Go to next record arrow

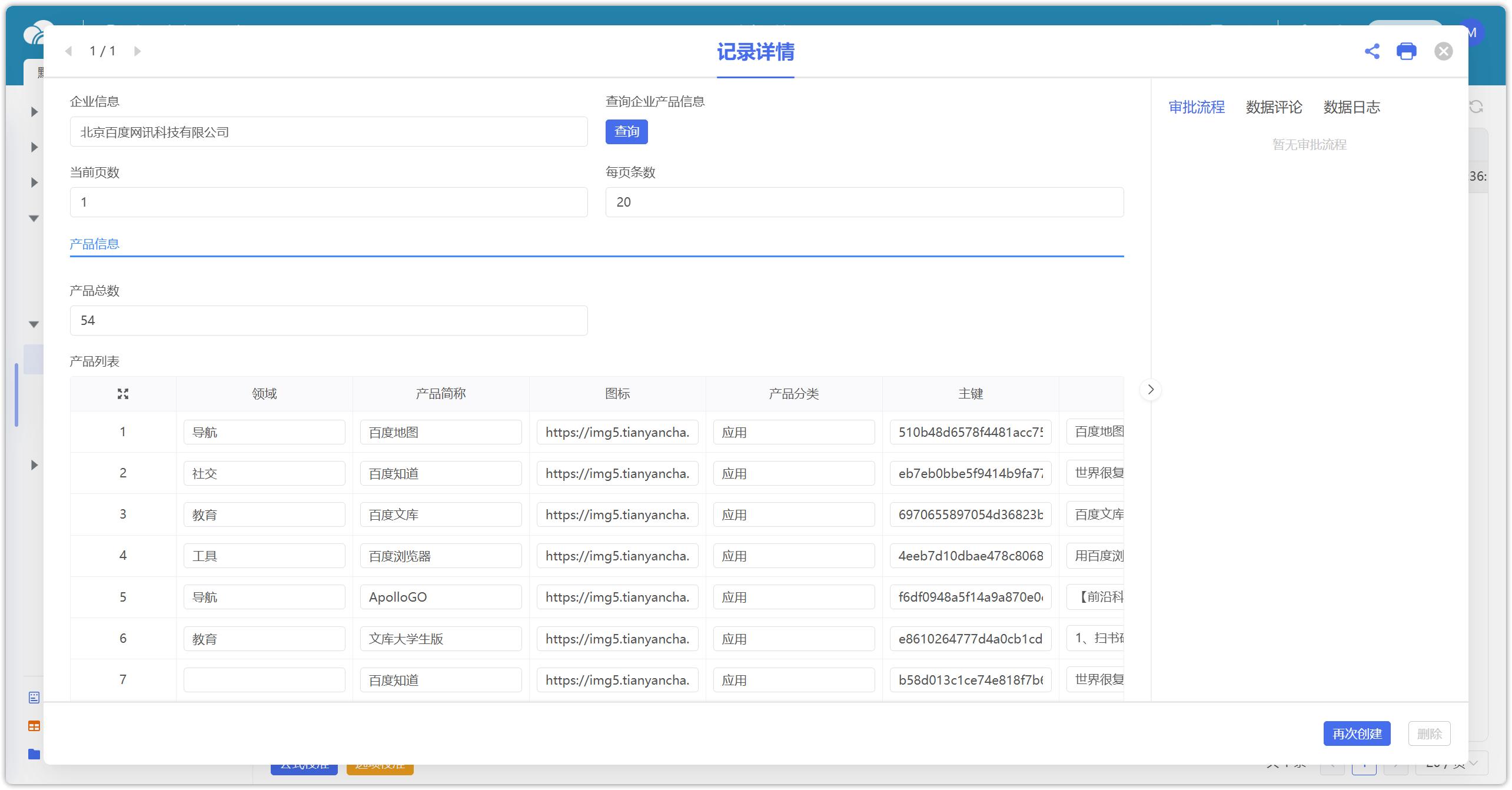[137, 51]
